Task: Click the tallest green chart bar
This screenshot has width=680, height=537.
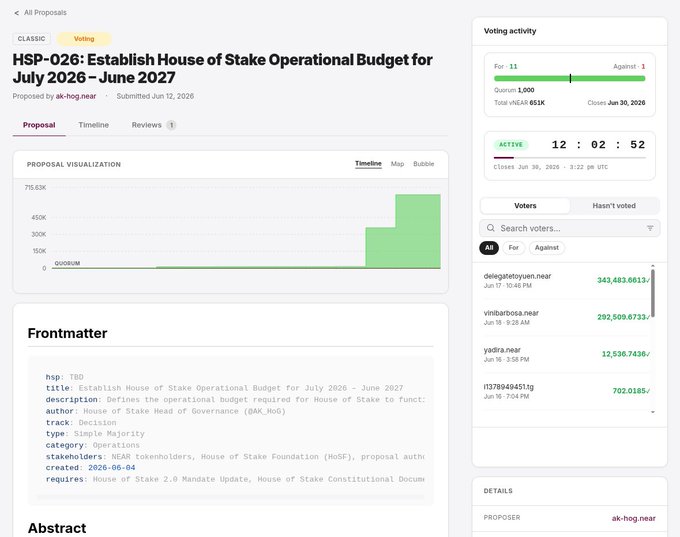Action: click(418, 231)
